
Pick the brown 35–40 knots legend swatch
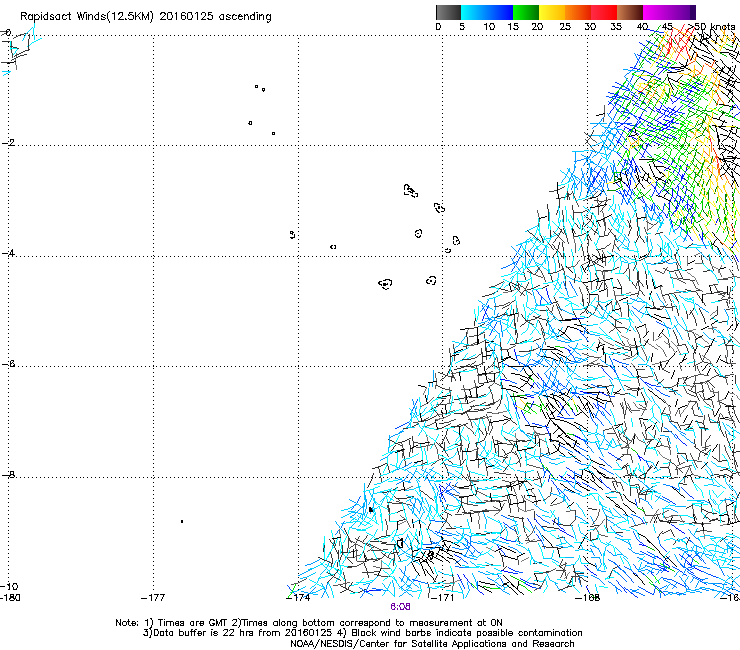[x=630, y=12]
